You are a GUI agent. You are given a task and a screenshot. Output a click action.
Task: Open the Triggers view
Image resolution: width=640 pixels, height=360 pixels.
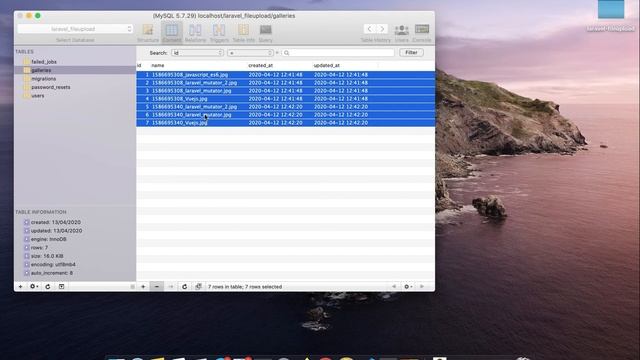[x=219, y=33]
